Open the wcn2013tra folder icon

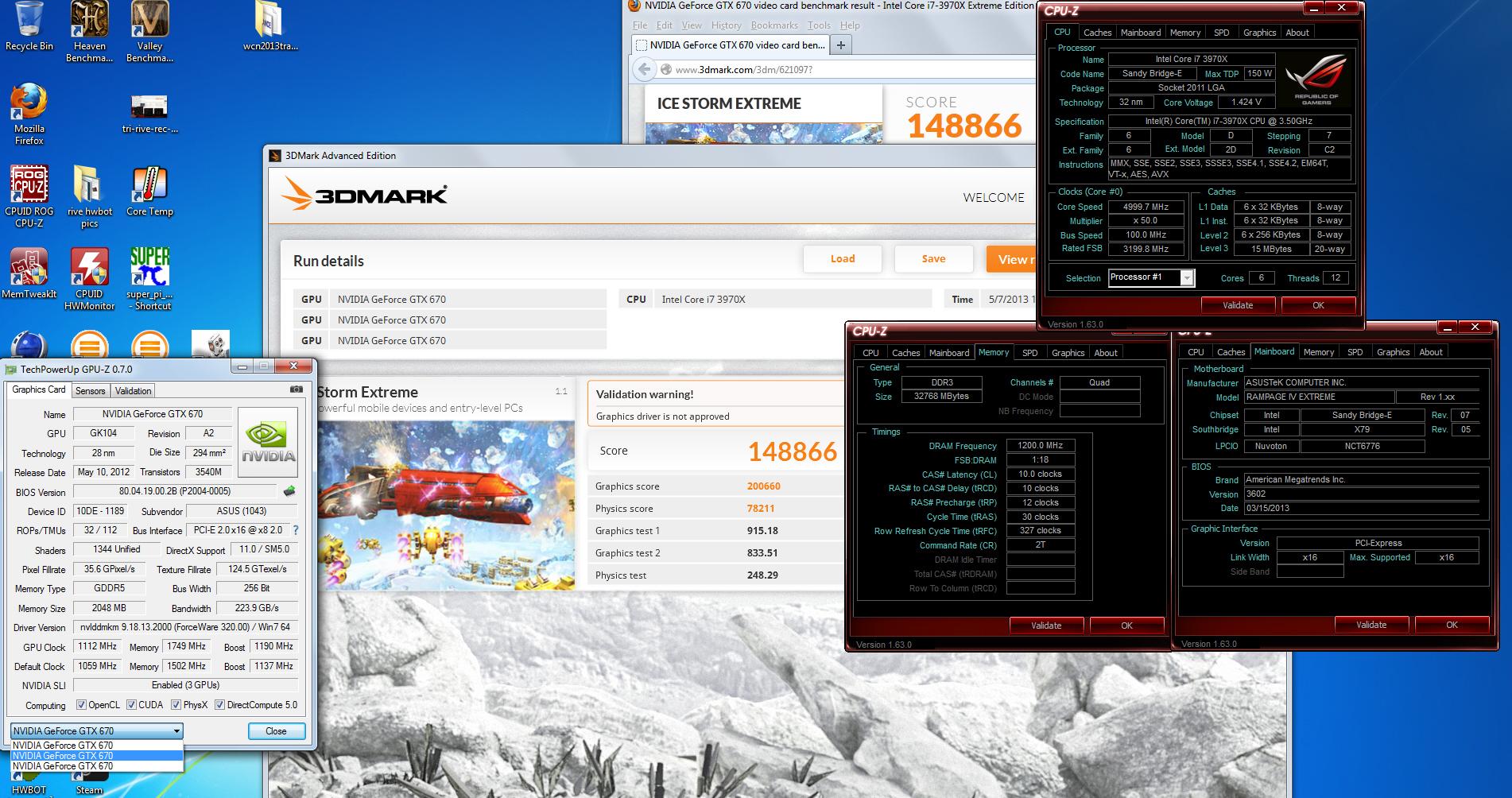point(270,26)
